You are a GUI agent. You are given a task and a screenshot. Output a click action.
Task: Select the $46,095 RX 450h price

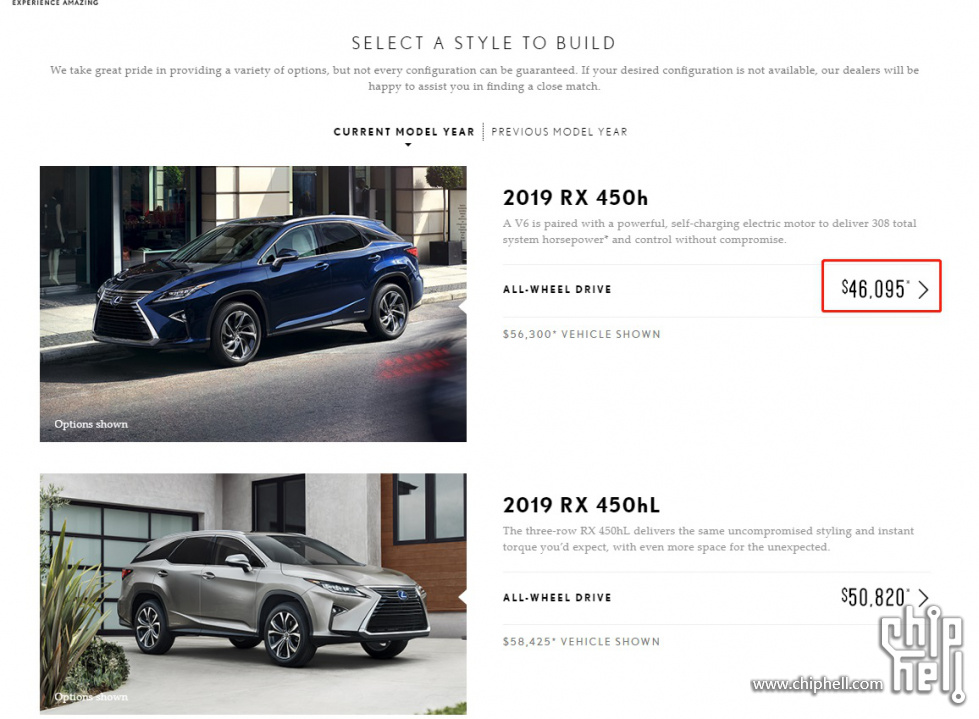coord(875,288)
